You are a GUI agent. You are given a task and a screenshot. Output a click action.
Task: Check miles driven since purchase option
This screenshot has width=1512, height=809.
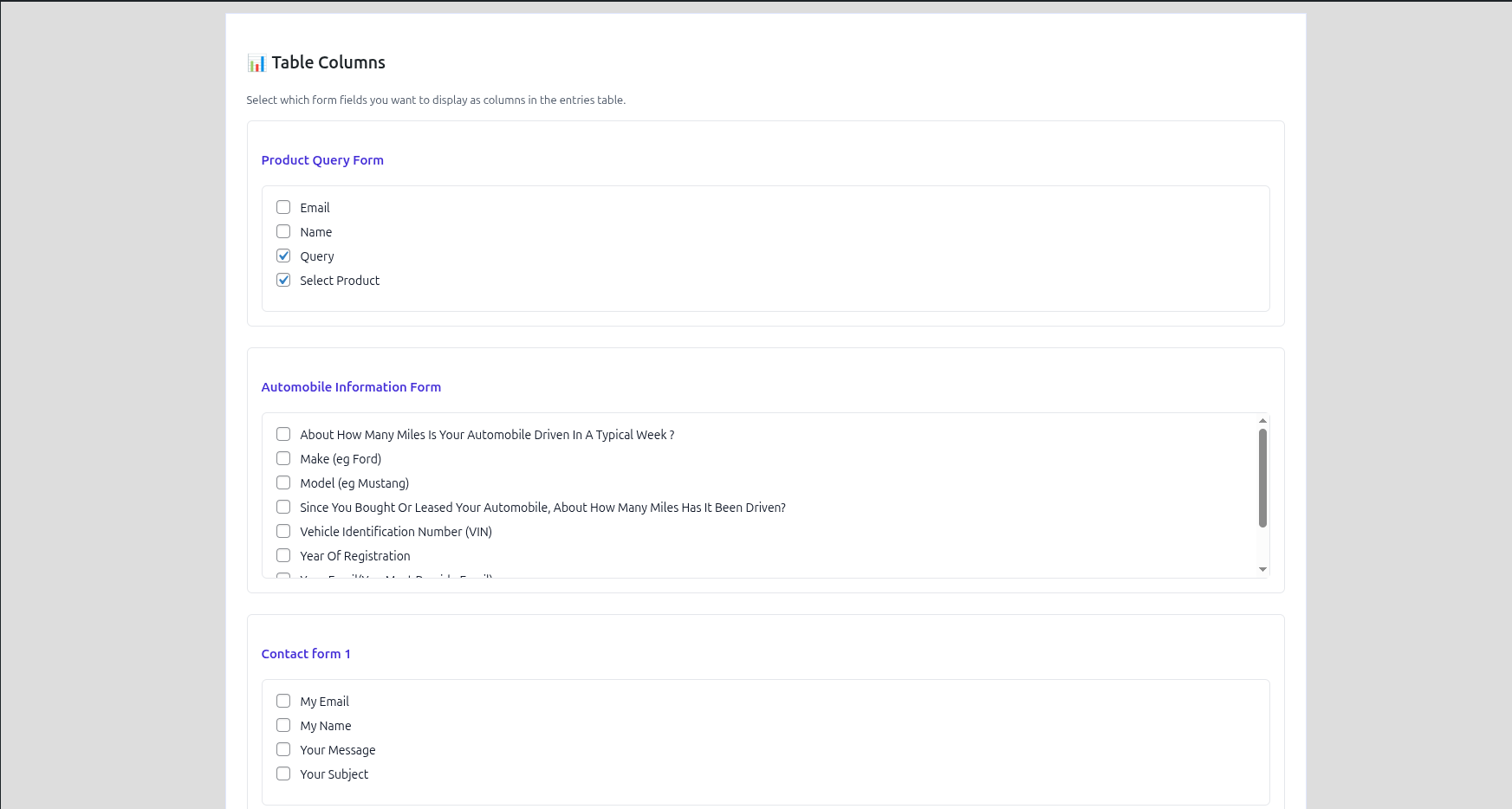click(x=283, y=507)
